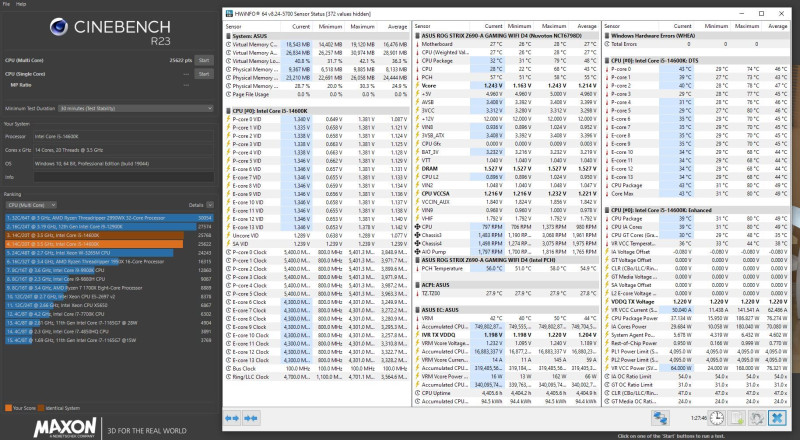Select the Bus Clock row
Viewport: 800px width, 440px height.
point(317,369)
